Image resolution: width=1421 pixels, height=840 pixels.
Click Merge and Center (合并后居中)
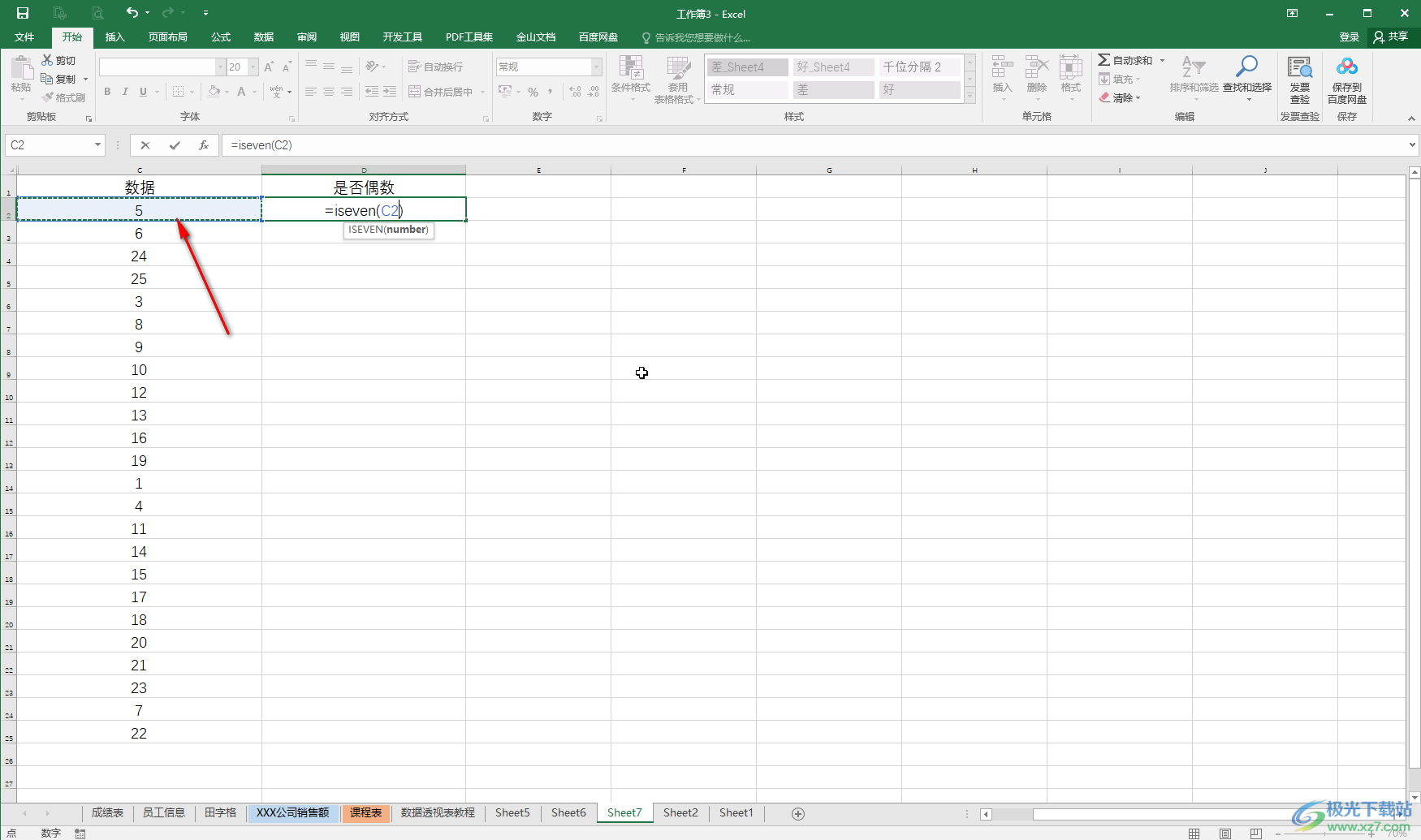441,92
